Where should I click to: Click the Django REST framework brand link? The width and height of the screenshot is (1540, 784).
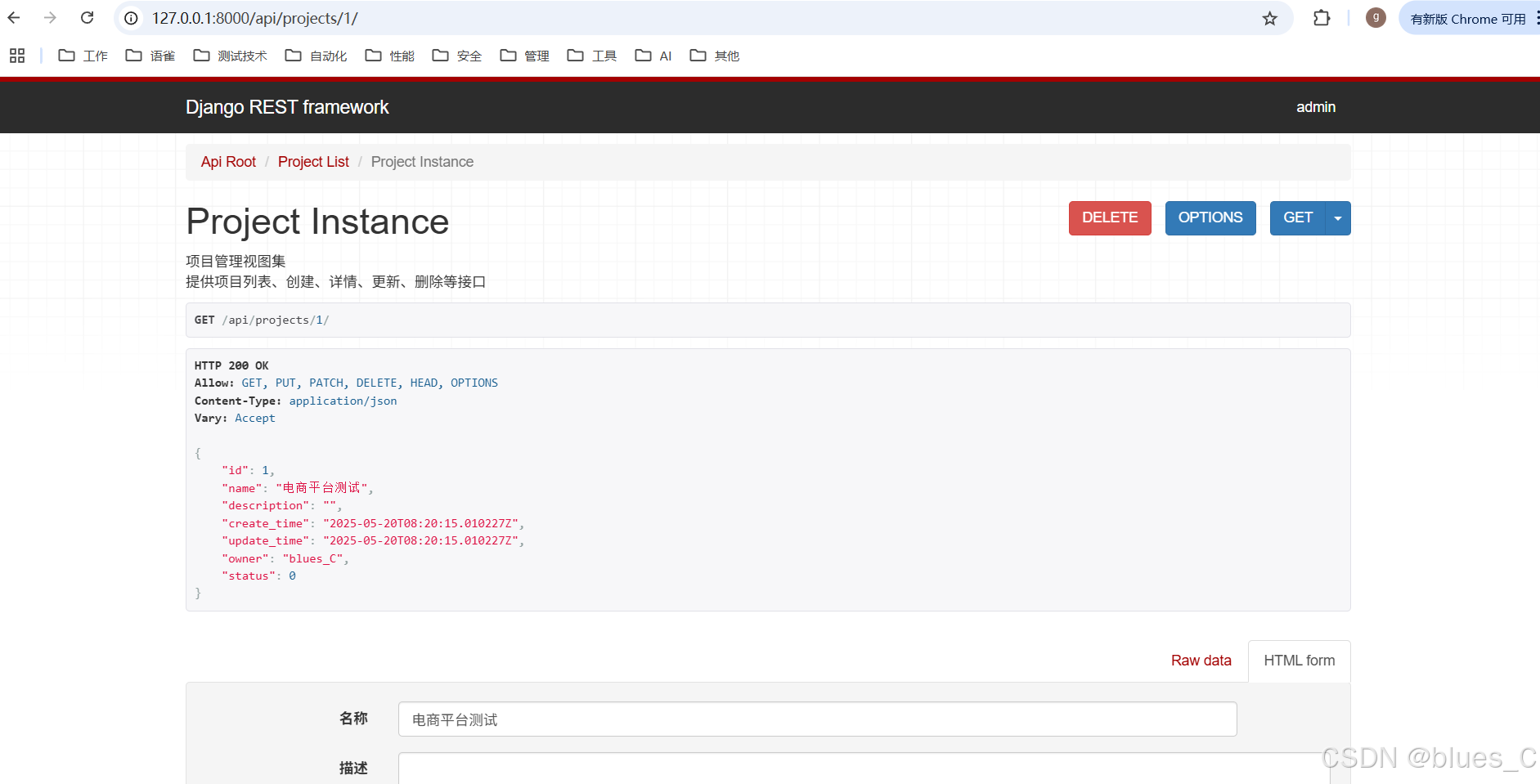pos(287,107)
